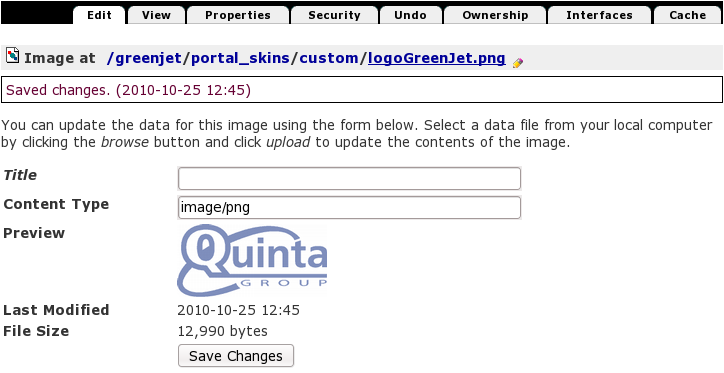Click the Last Modified date value

tap(238, 310)
